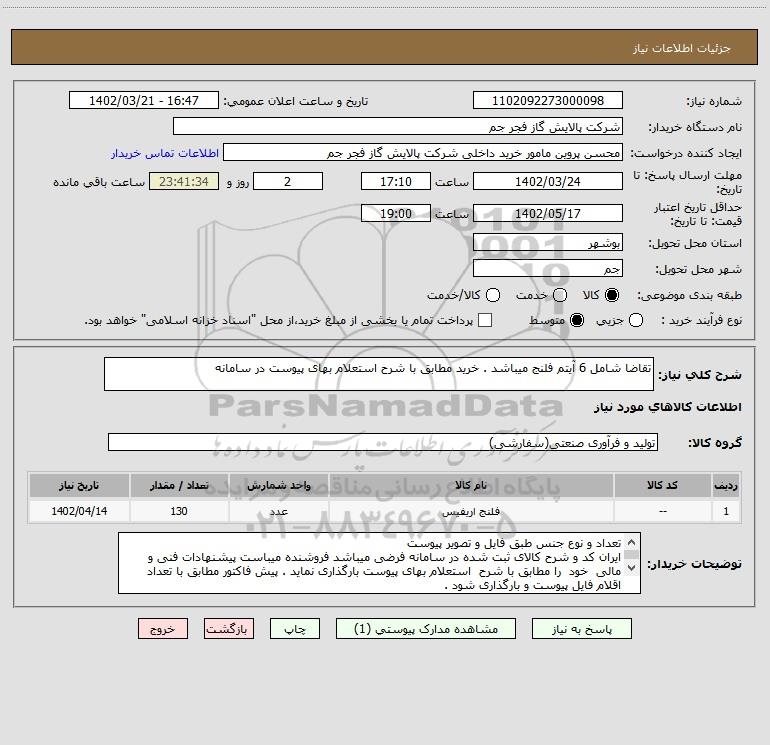Click the delivery province field بوشهر
The image size is (770, 745).
[x=548, y=242]
